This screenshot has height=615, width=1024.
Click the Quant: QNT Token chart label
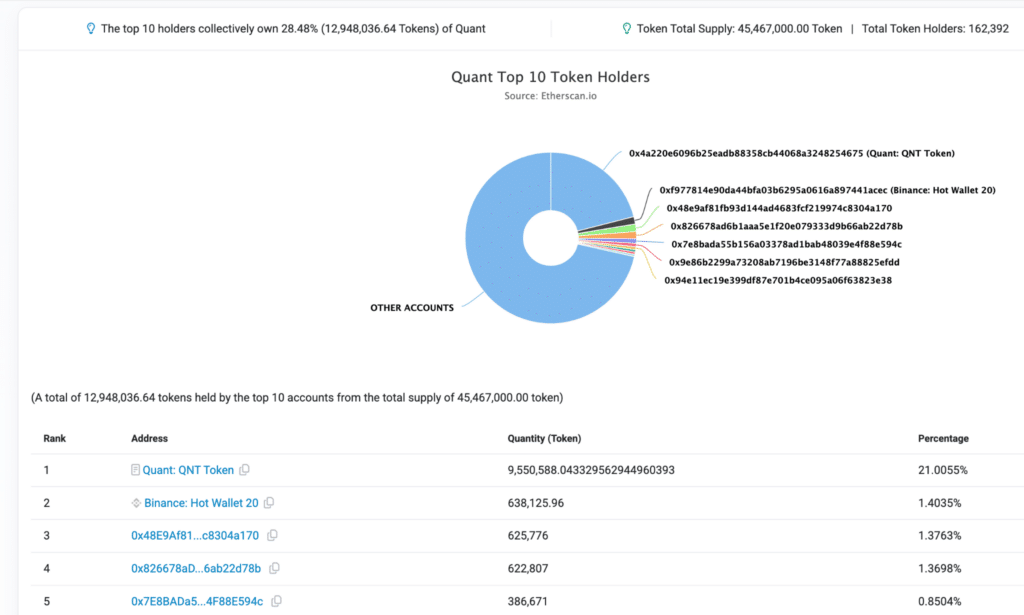pyautogui.click(x=792, y=153)
